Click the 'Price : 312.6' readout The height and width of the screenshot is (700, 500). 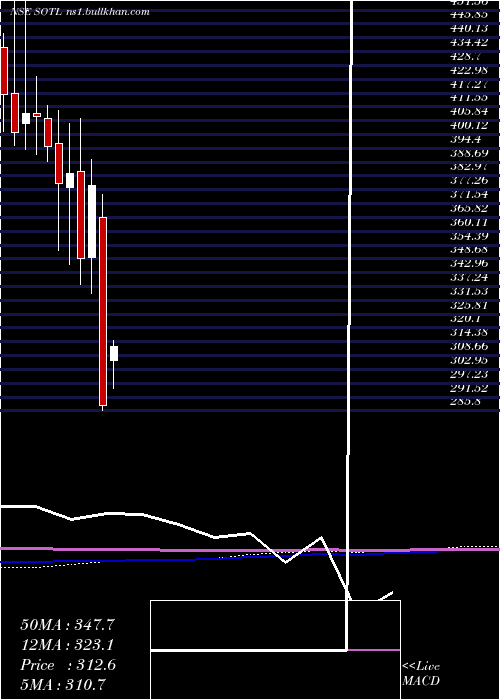tap(68, 665)
